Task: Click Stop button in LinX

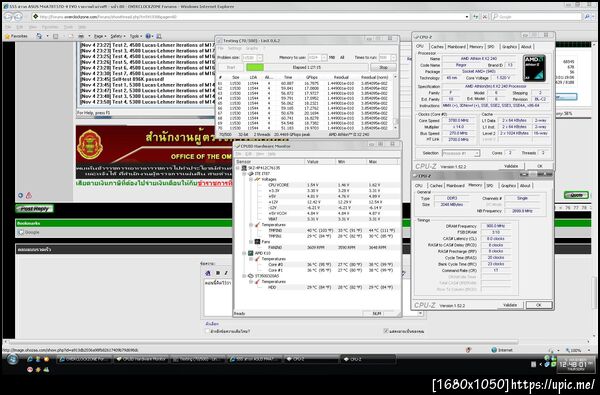Action: (x=383, y=67)
